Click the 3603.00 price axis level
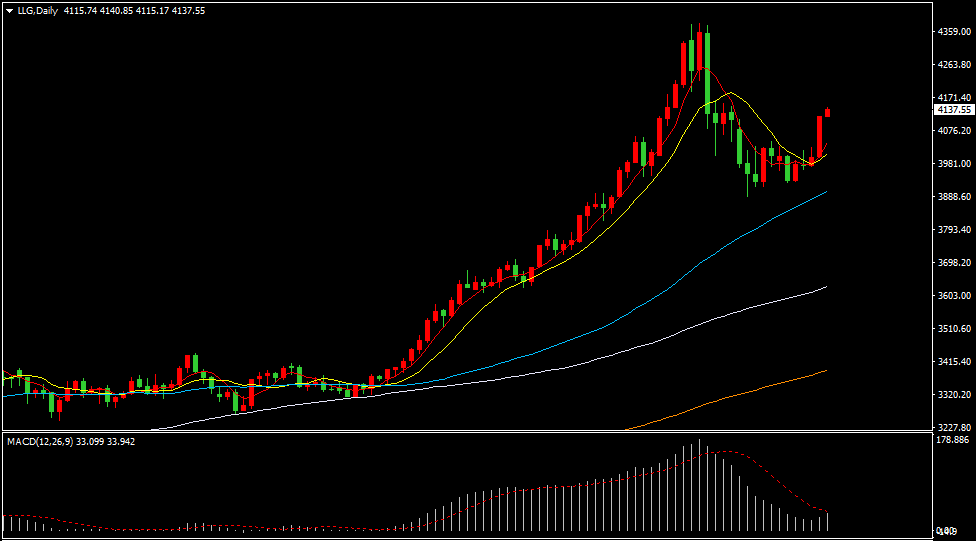Screen dimensions: 976x541 [x=954, y=295]
